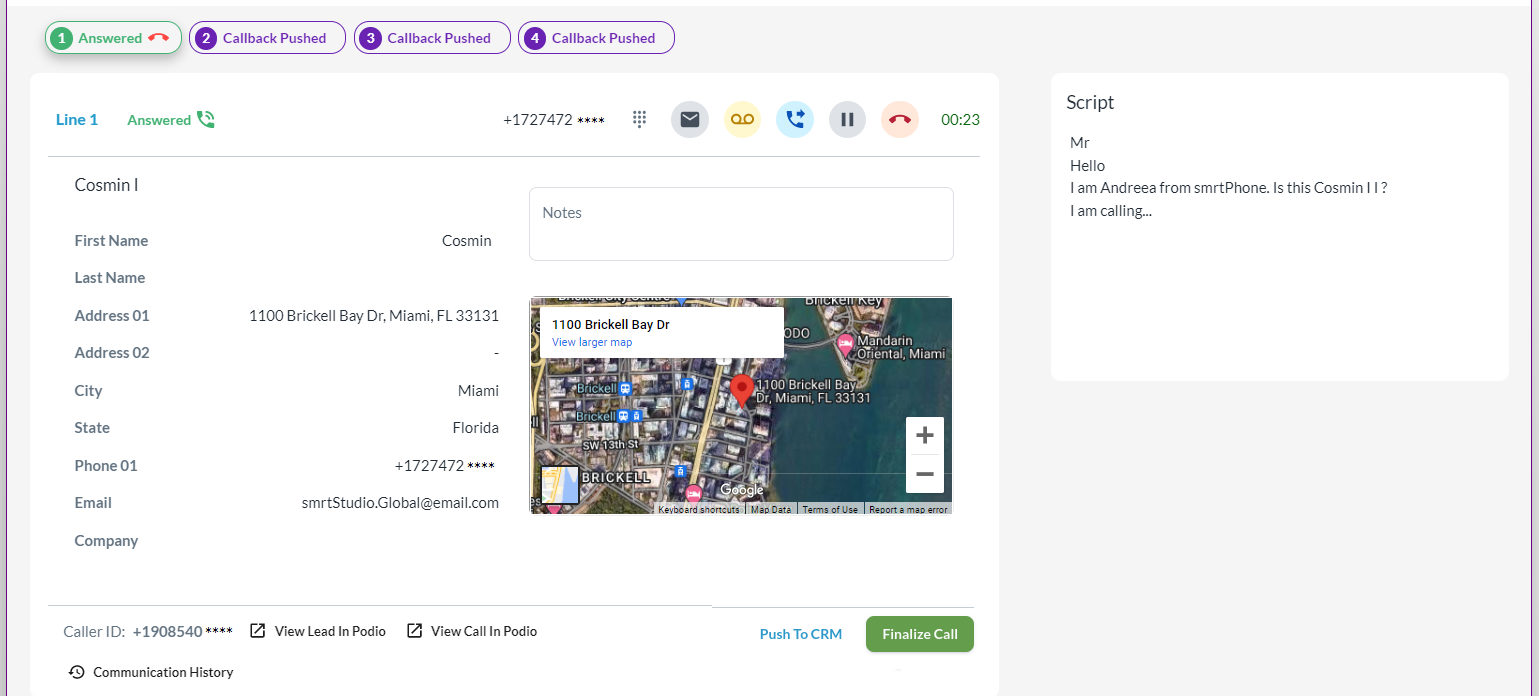Click the yellow voicemail drop icon
Viewport: 1539px width, 696px height.
[x=742, y=120]
